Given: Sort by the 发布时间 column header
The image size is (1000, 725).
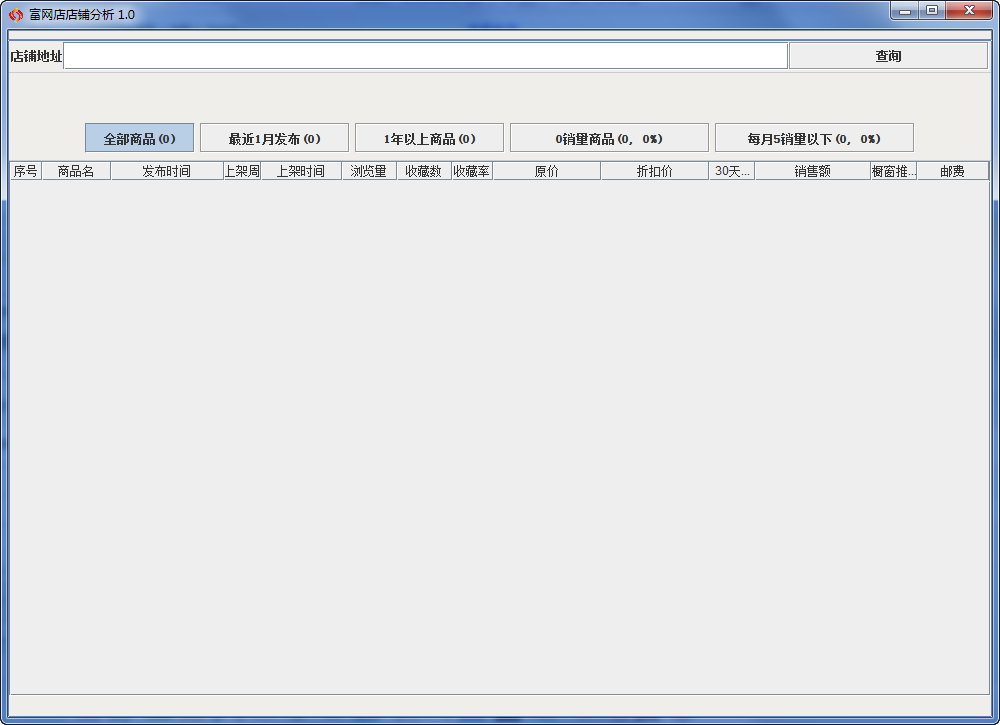Looking at the screenshot, I should pos(162,170).
